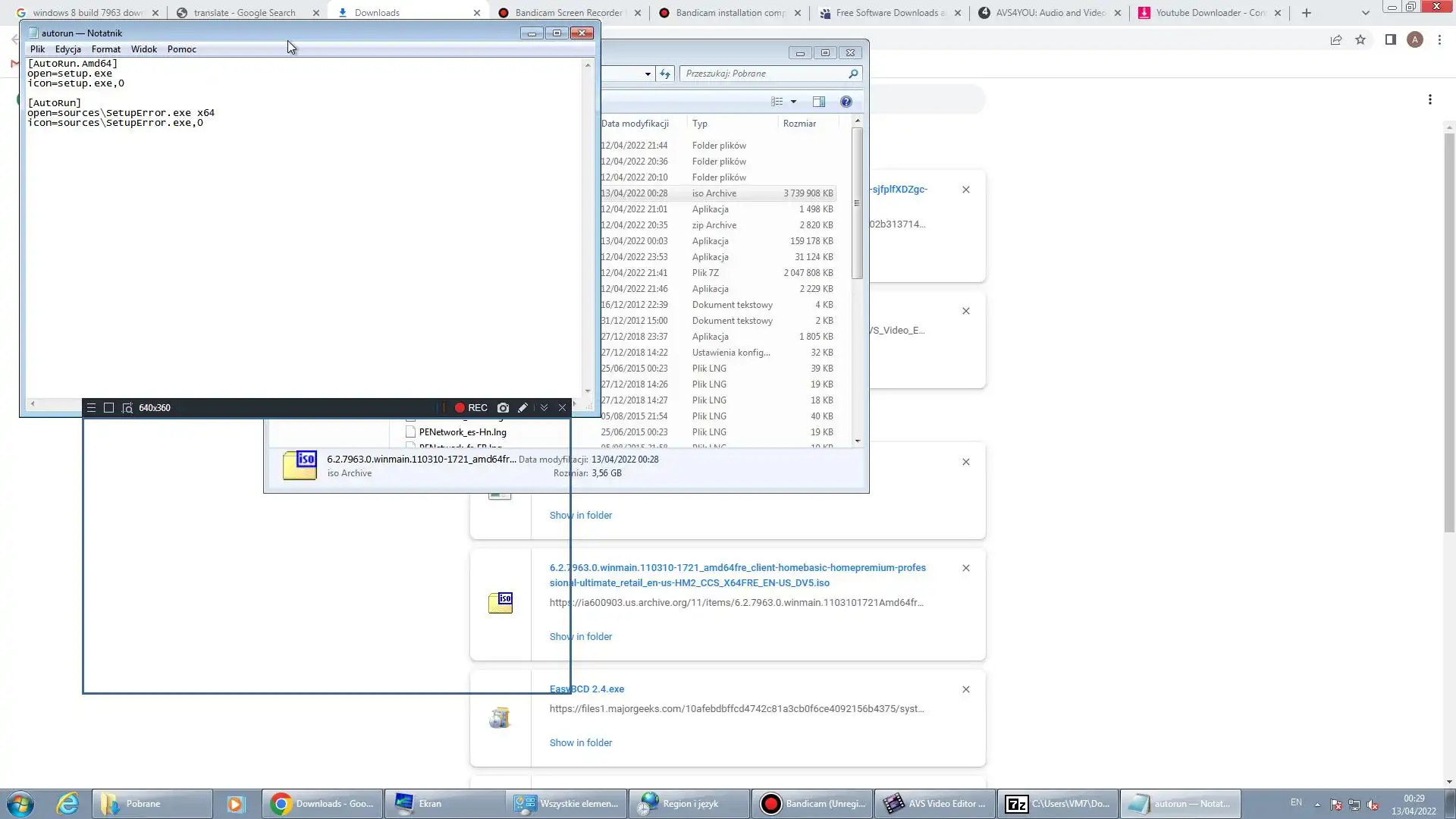This screenshot has width=1456, height=819.
Task: Capture a screenshot with Bandicam camera icon
Action: [503, 408]
